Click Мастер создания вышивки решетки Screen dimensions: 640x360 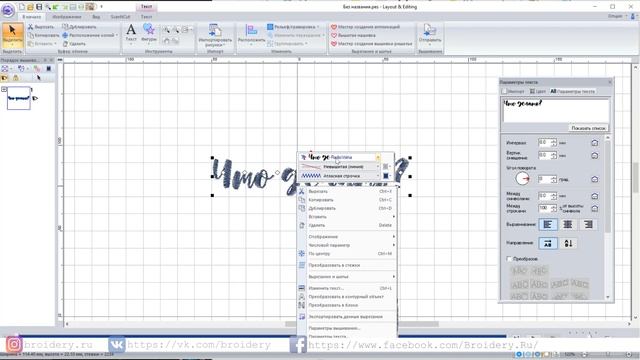[x=372, y=44]
